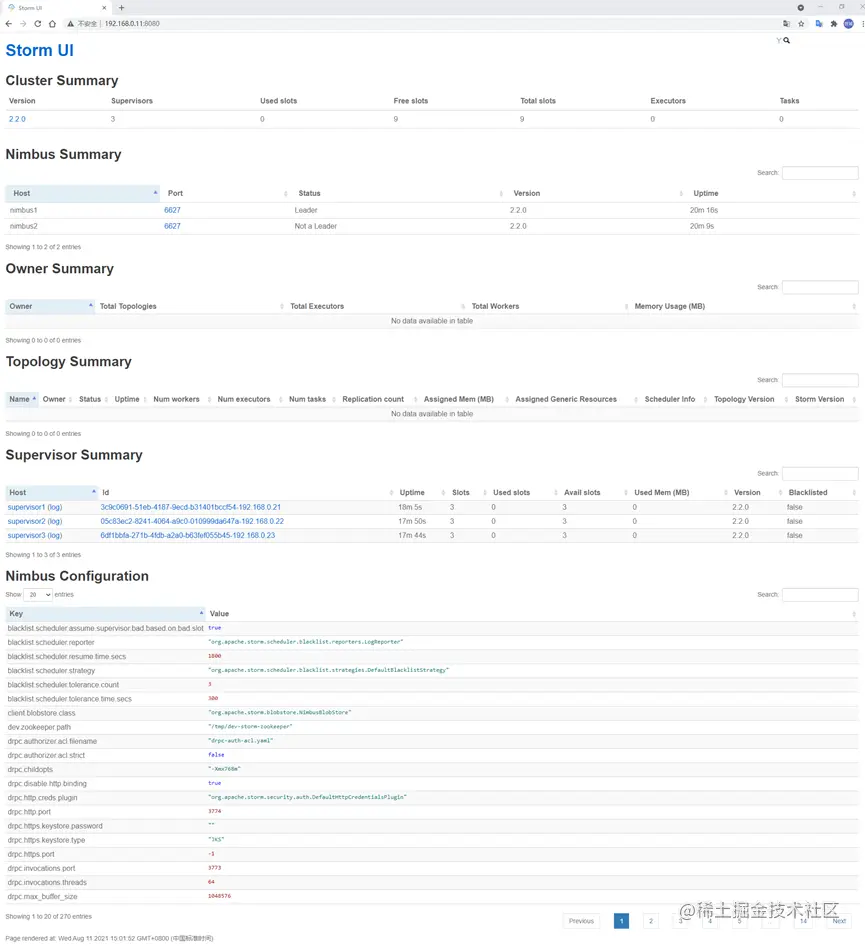Screen dimensions: 865x946
Task: Sort Owner Summary by Total Topologies
Action: [x=191, y=306]
